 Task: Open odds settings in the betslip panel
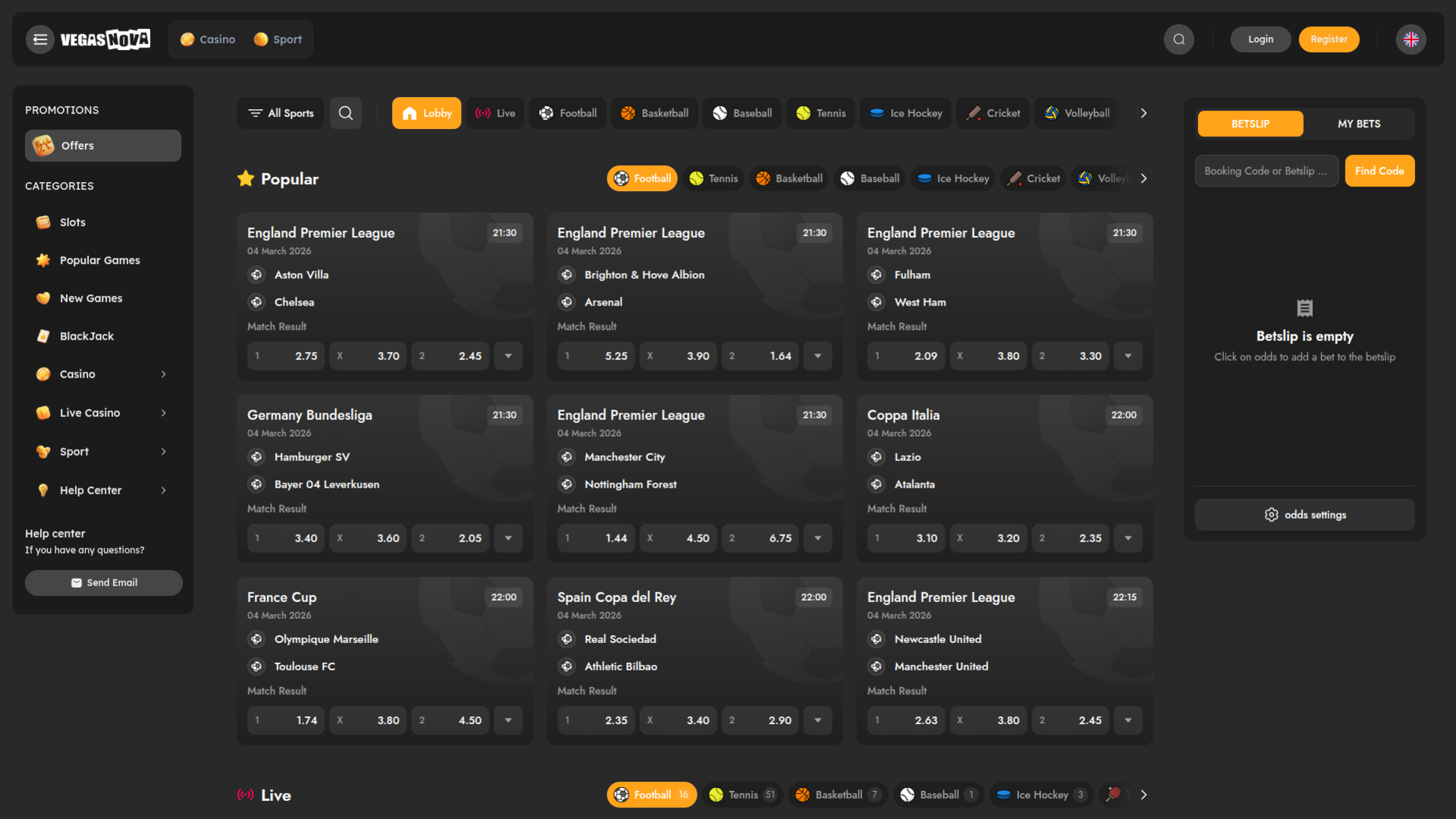[1304, 514]
